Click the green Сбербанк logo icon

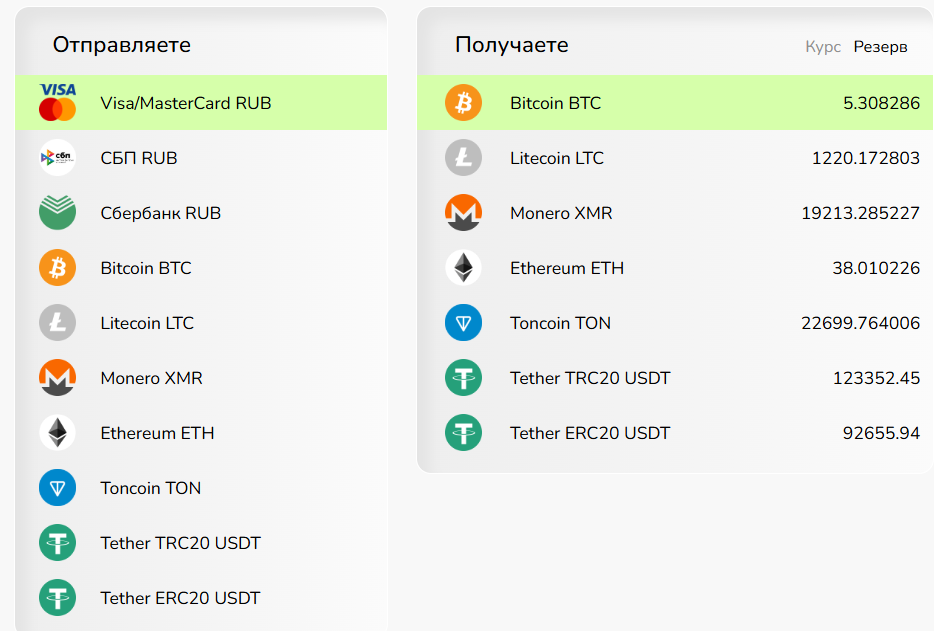tap(57, 213)
